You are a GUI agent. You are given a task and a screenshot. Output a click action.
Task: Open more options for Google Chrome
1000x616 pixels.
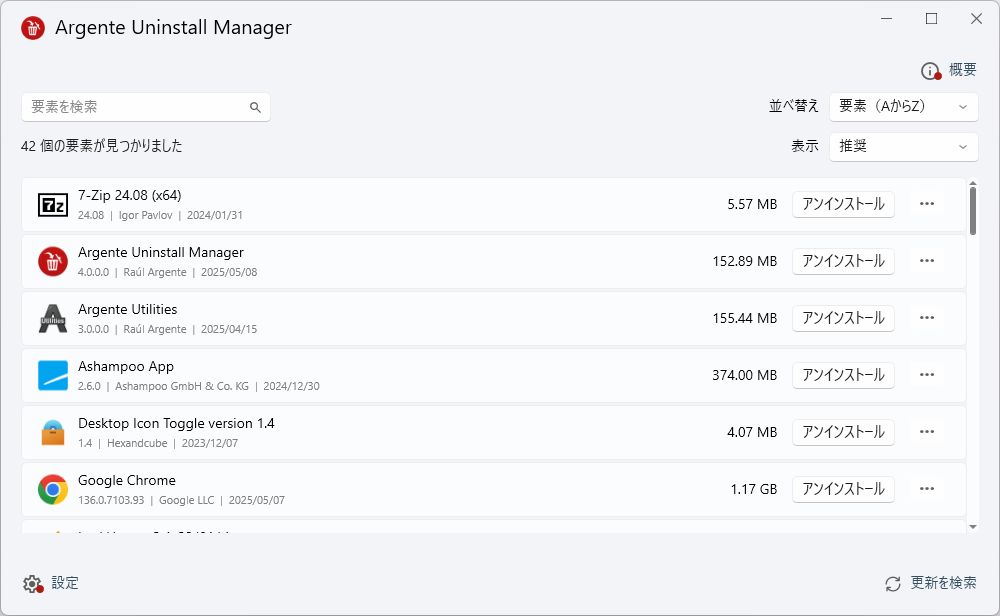[x=927, y=489]
